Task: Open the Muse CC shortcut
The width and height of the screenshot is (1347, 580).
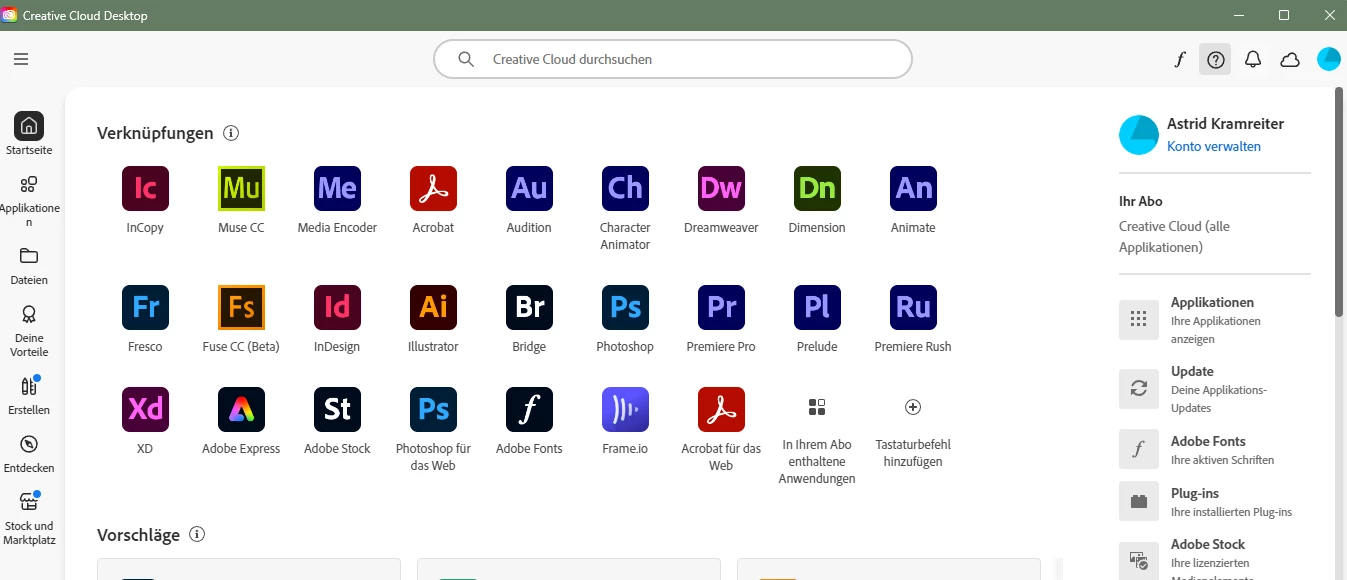Action: pos(241,188)
